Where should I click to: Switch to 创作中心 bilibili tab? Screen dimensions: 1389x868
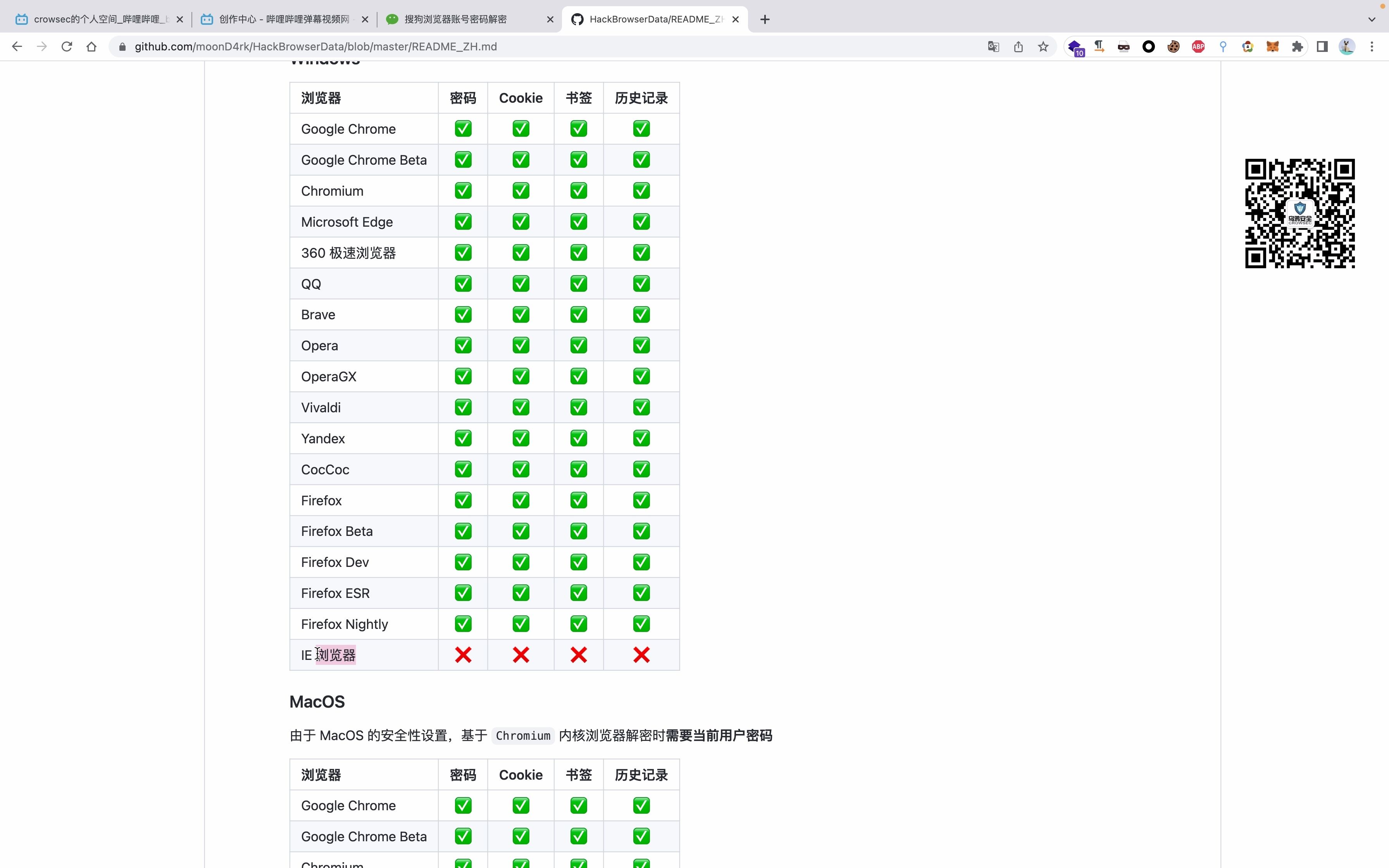pyautogui.click(x=284, y=19)
